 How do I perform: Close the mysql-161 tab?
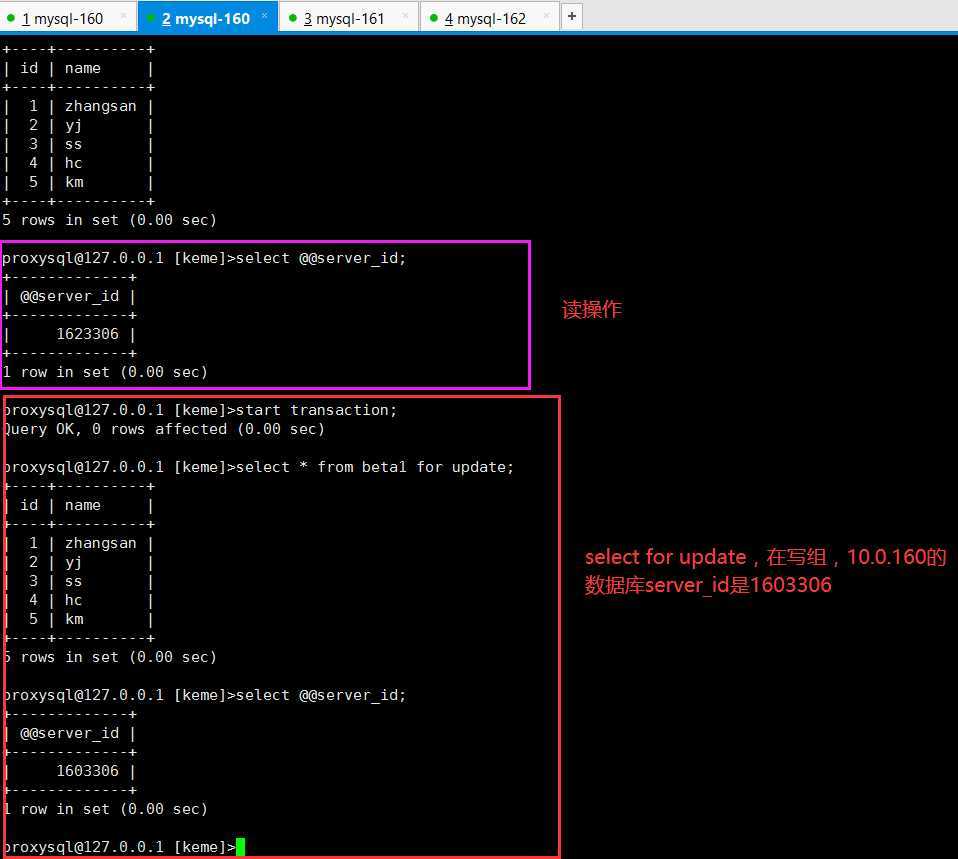[x=405, y=16]
